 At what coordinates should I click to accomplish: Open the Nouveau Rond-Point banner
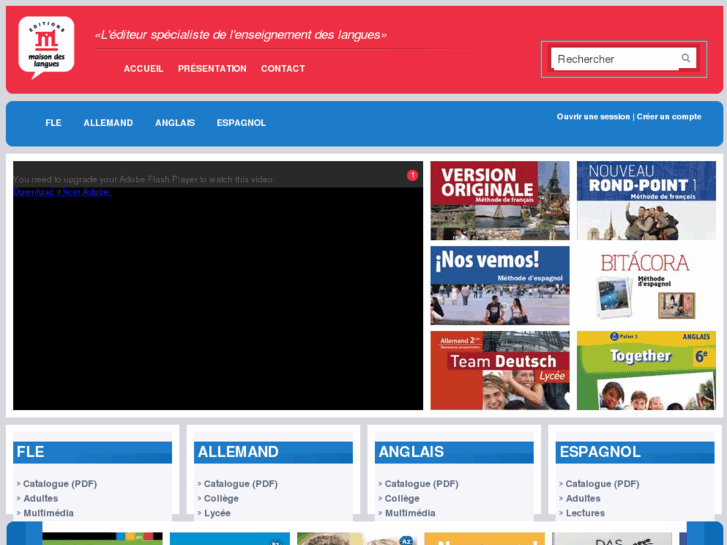point(646,200)
